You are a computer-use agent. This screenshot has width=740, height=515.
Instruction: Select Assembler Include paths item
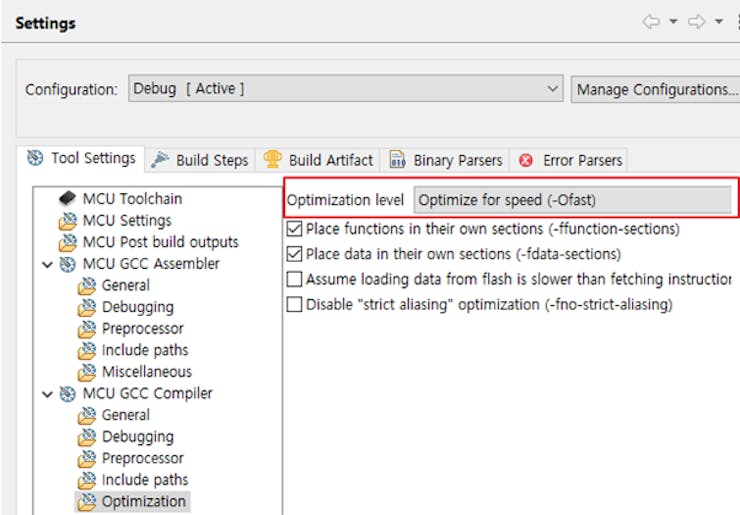click(x=145, y=350)
